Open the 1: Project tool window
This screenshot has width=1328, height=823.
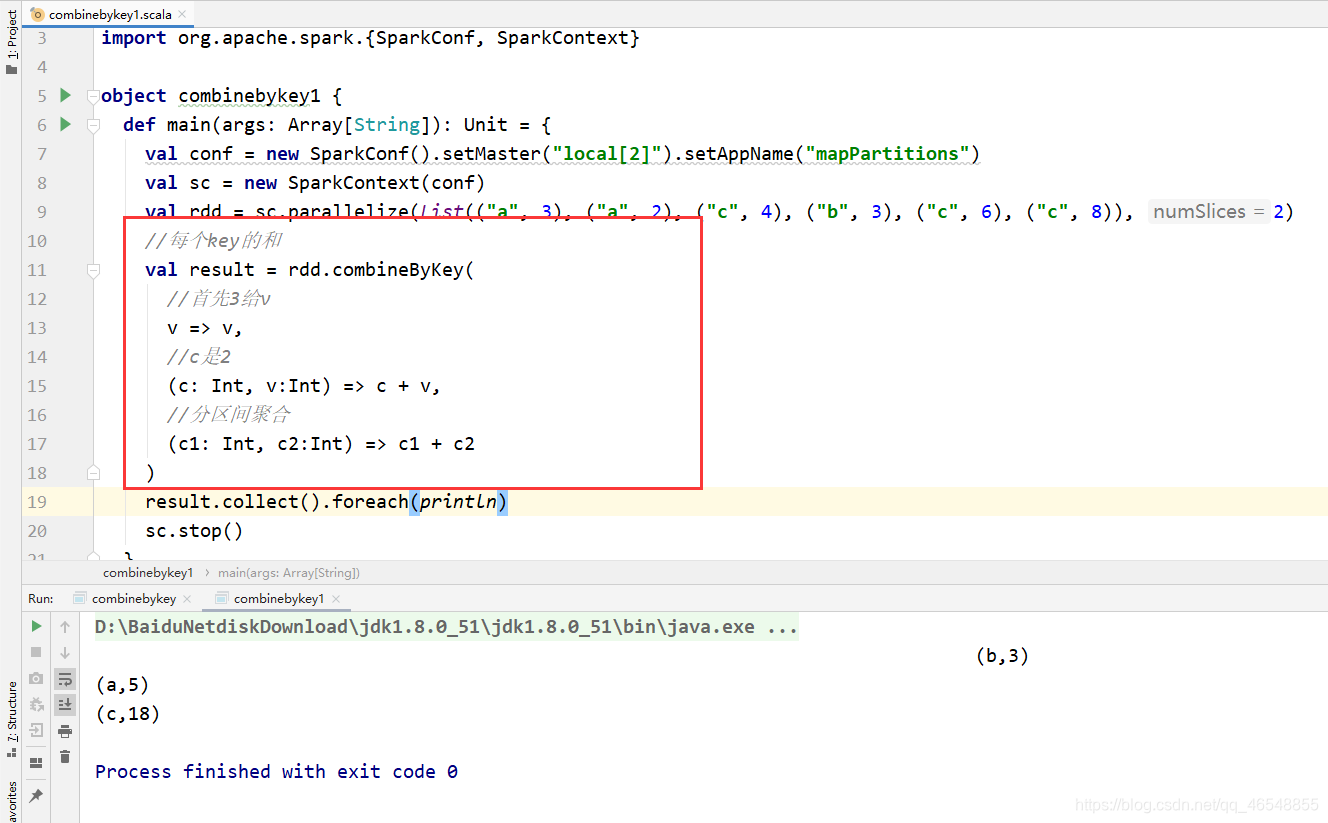[x=11, y=43]
